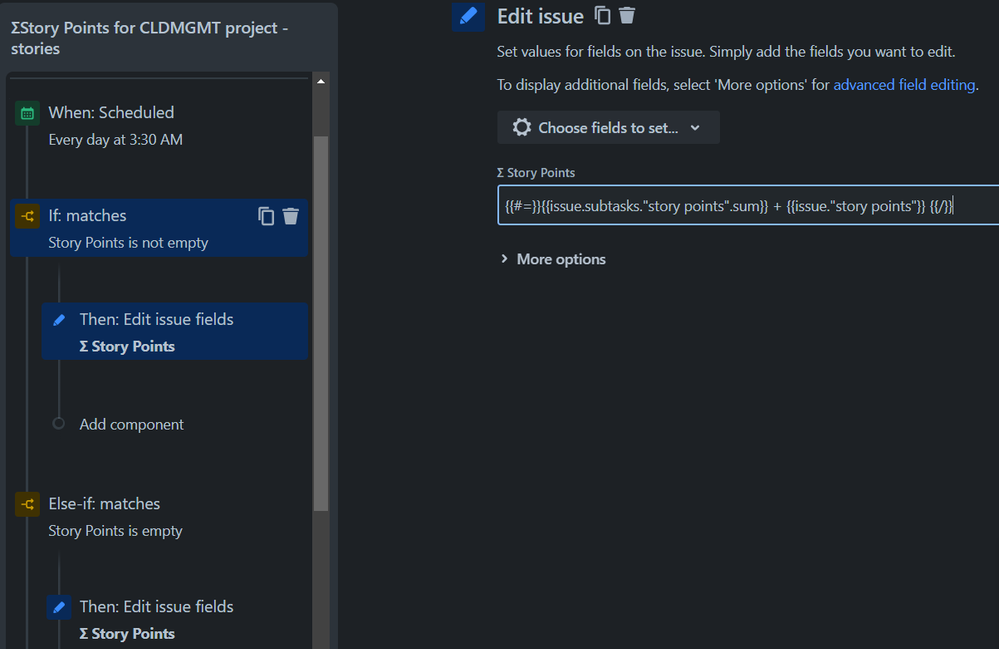Click the scroll-up arrow of rule panel
999x649 pixels.
(321, 82)
